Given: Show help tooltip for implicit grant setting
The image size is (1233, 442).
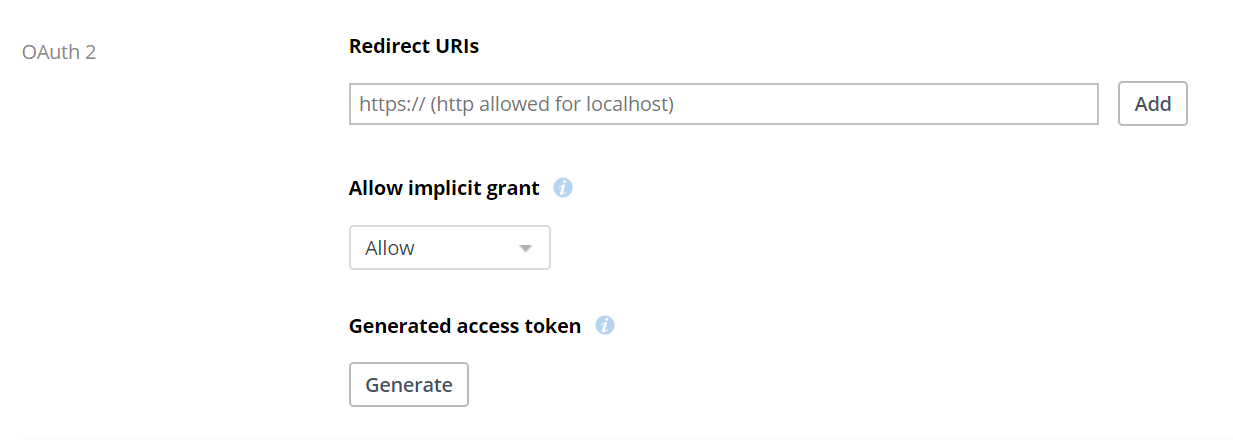Looking at the screenshot, I should [563, 188].
